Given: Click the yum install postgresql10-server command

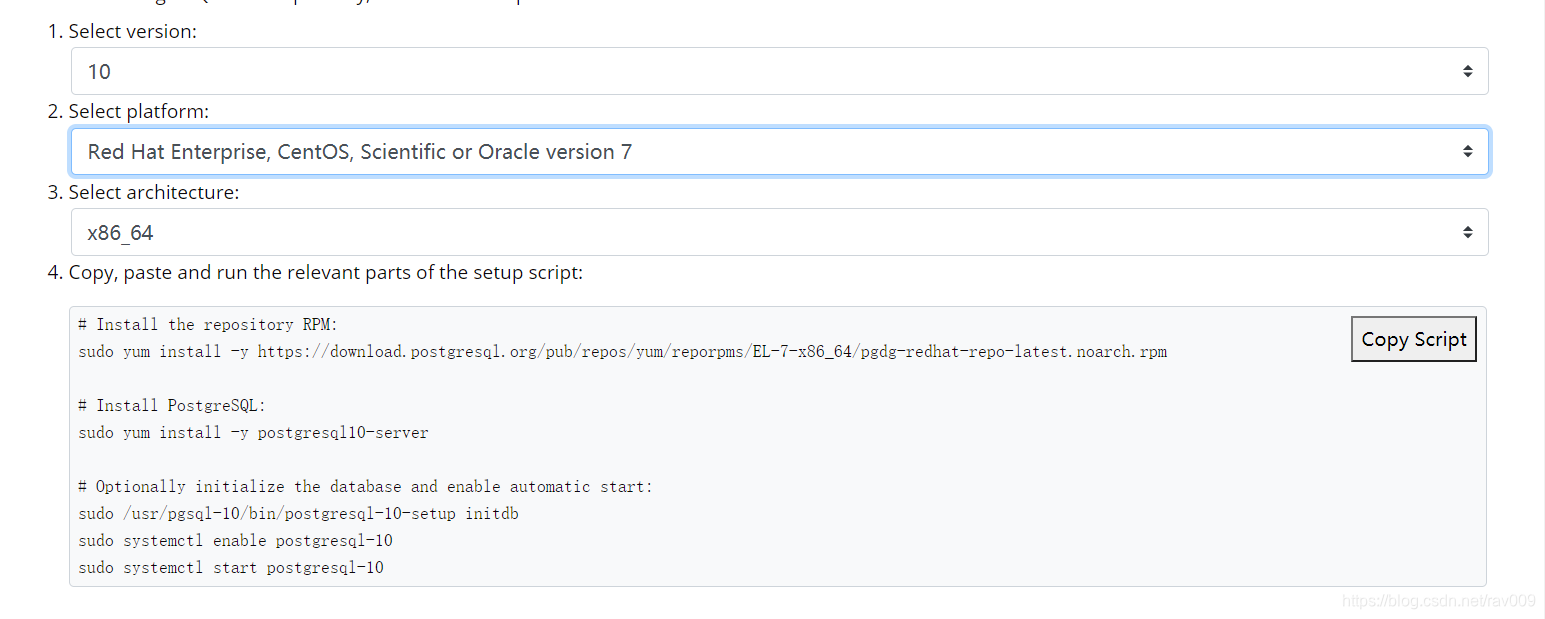Looking at the screenshot, I should [253, 433].
